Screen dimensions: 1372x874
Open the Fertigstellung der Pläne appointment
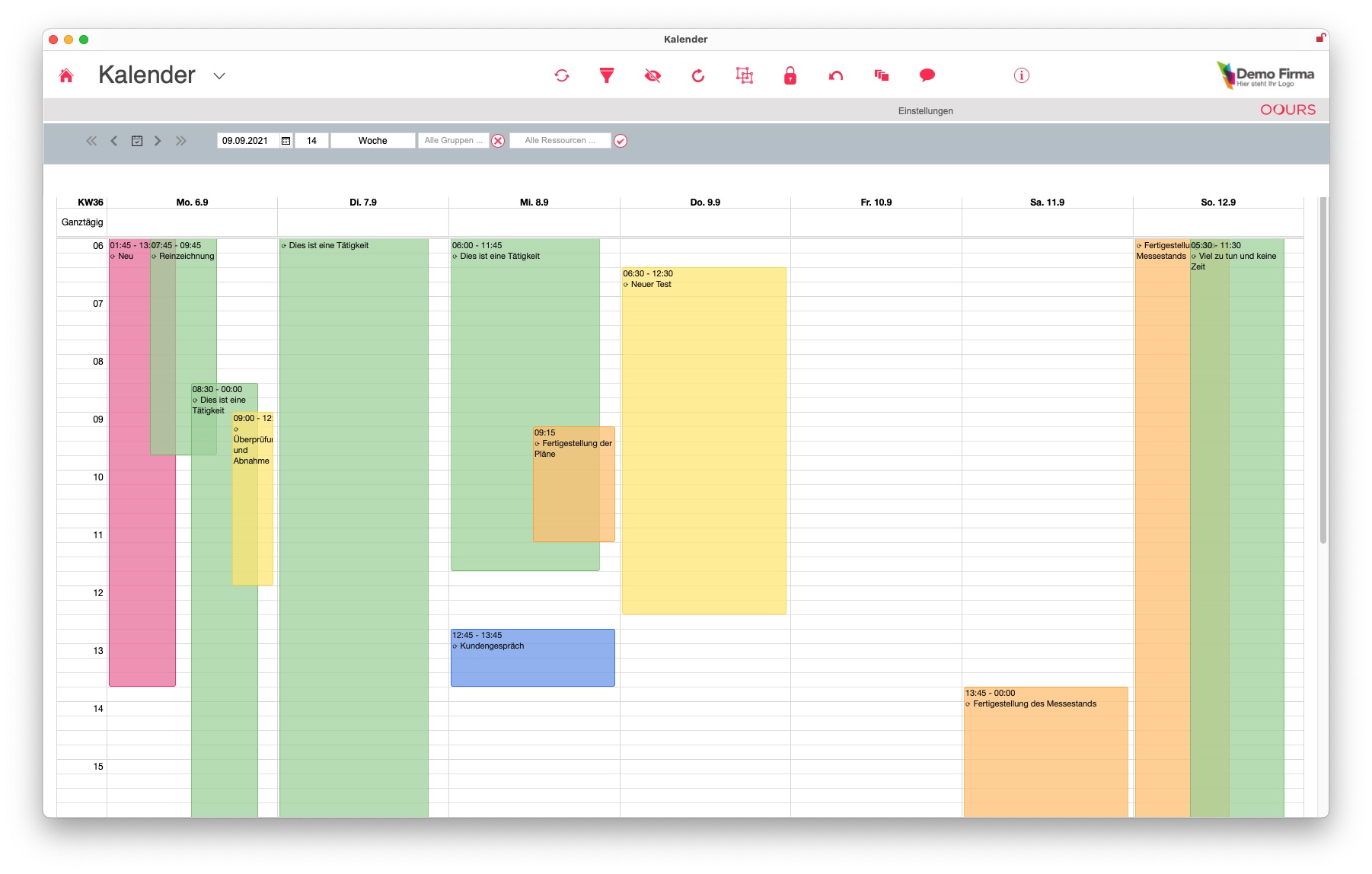coord(574,484)
